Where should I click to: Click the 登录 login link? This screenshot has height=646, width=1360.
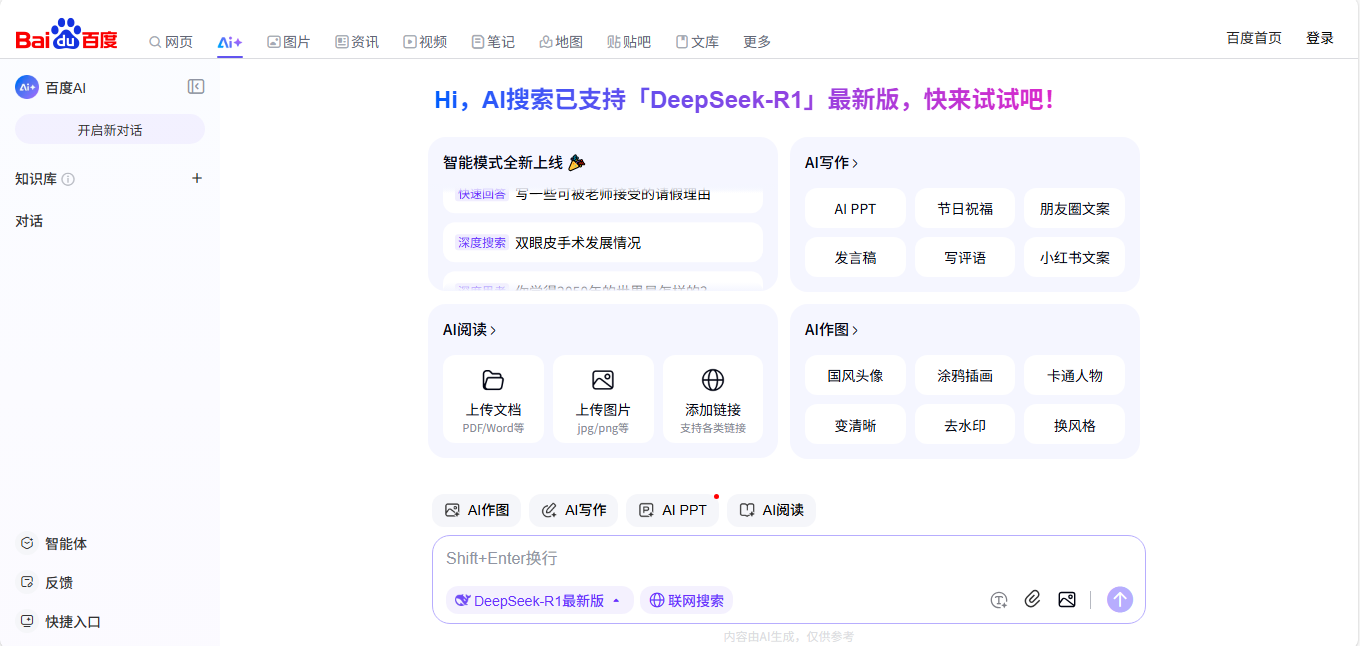[1320, 38]
